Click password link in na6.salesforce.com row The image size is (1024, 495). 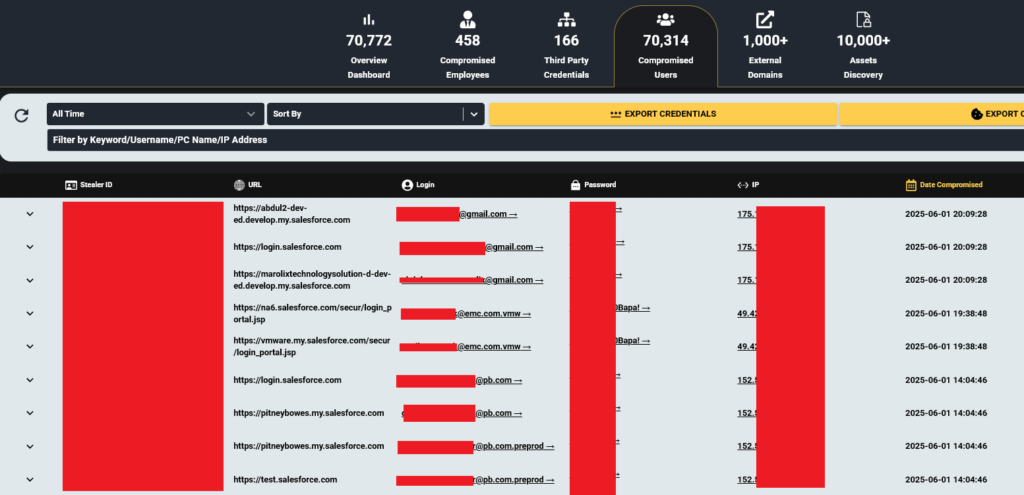pyautogui.click(x=633, y=308)
